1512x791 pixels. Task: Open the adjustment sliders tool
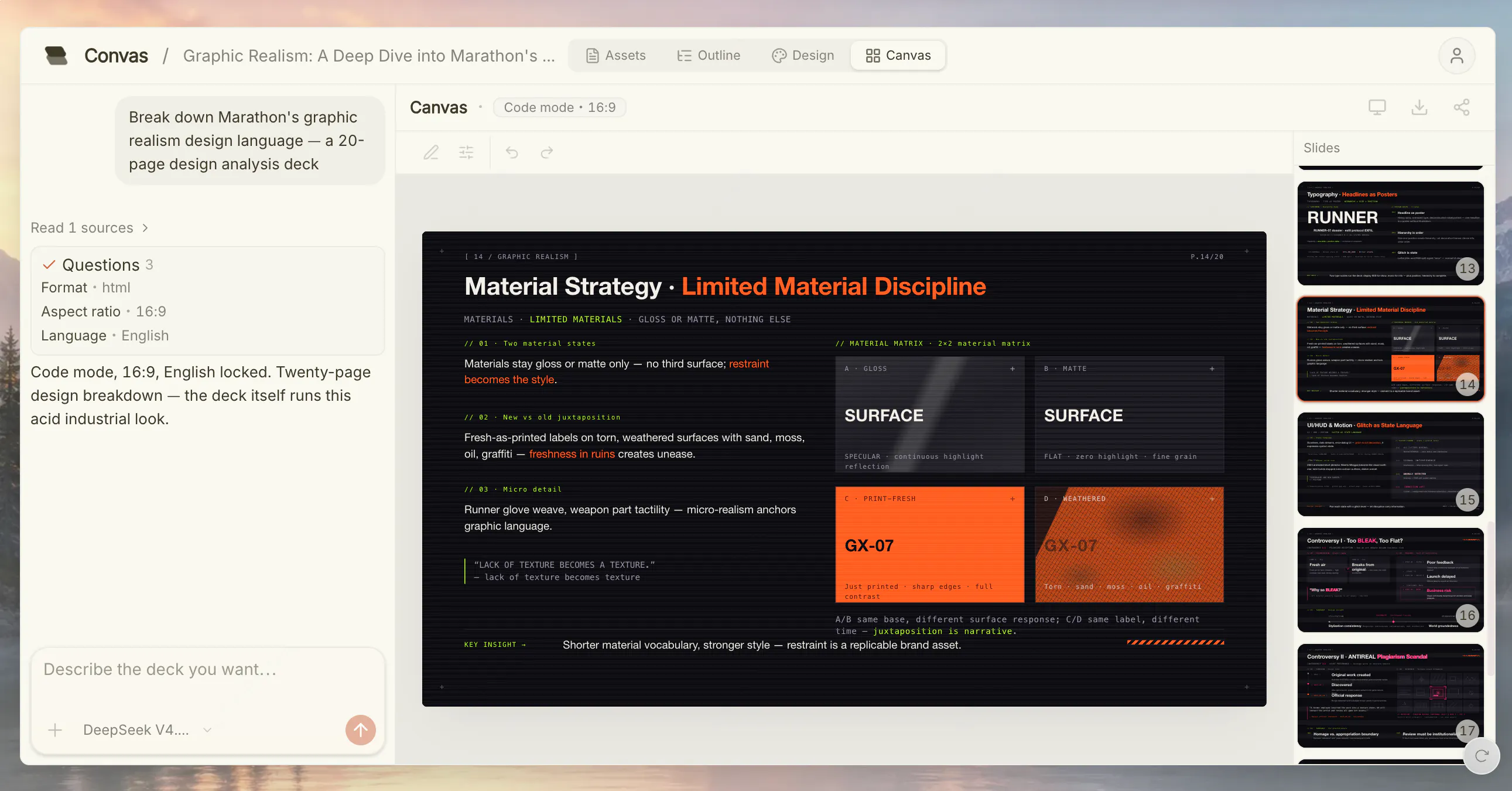click(x=466, y=153)
